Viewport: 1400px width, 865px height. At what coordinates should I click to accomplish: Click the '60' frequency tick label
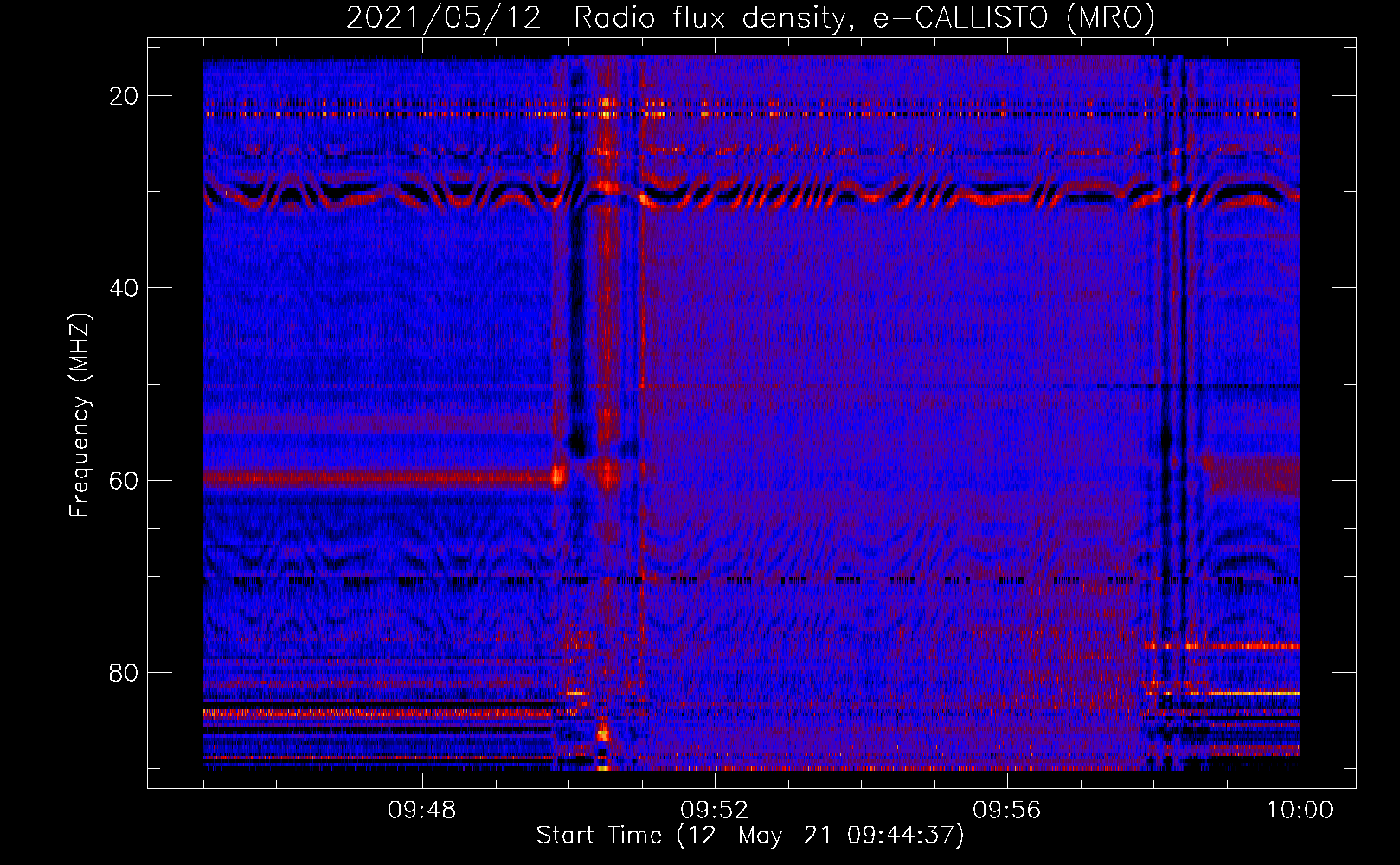click(124, 480)
